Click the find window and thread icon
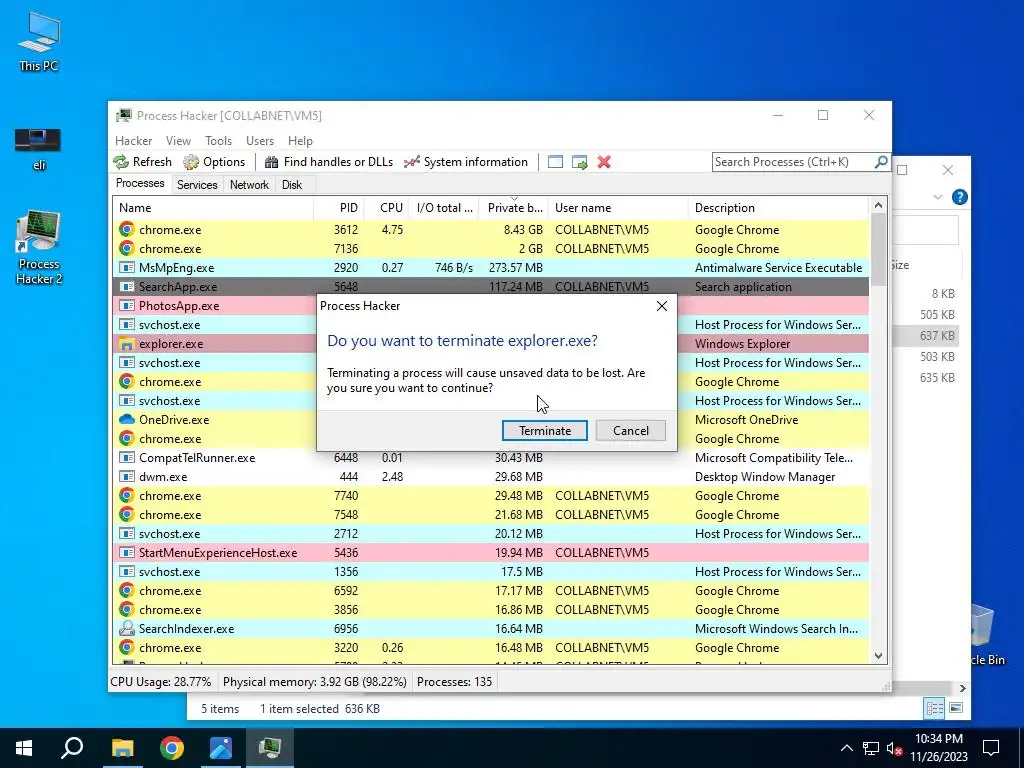Viewport: 1024px width, 768px height. tap(579, 162)
